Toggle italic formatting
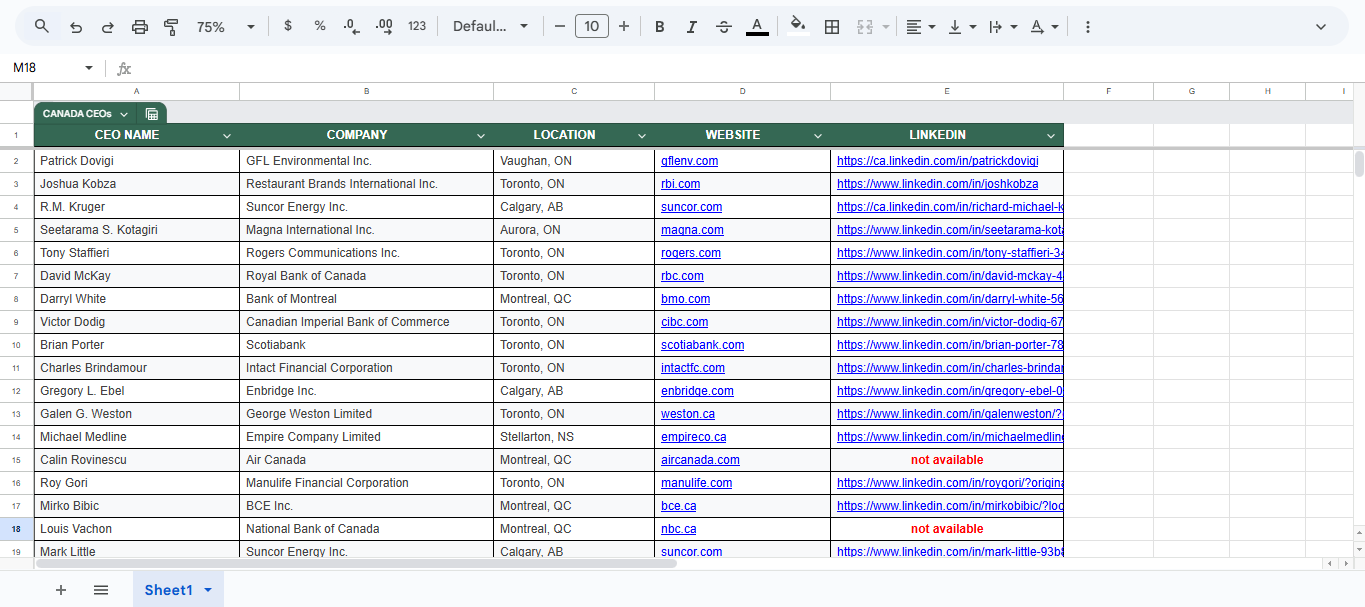The image size is (1365, 607). click(x=691, y=27)
